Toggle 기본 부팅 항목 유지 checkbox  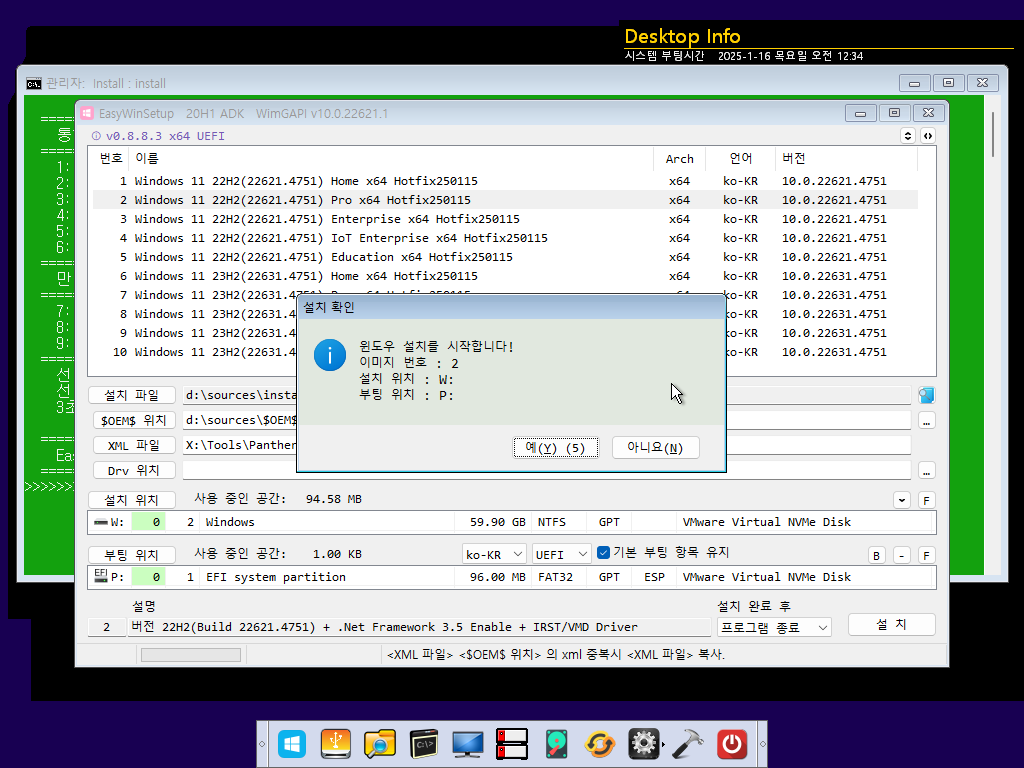click(x=603, y=552)
